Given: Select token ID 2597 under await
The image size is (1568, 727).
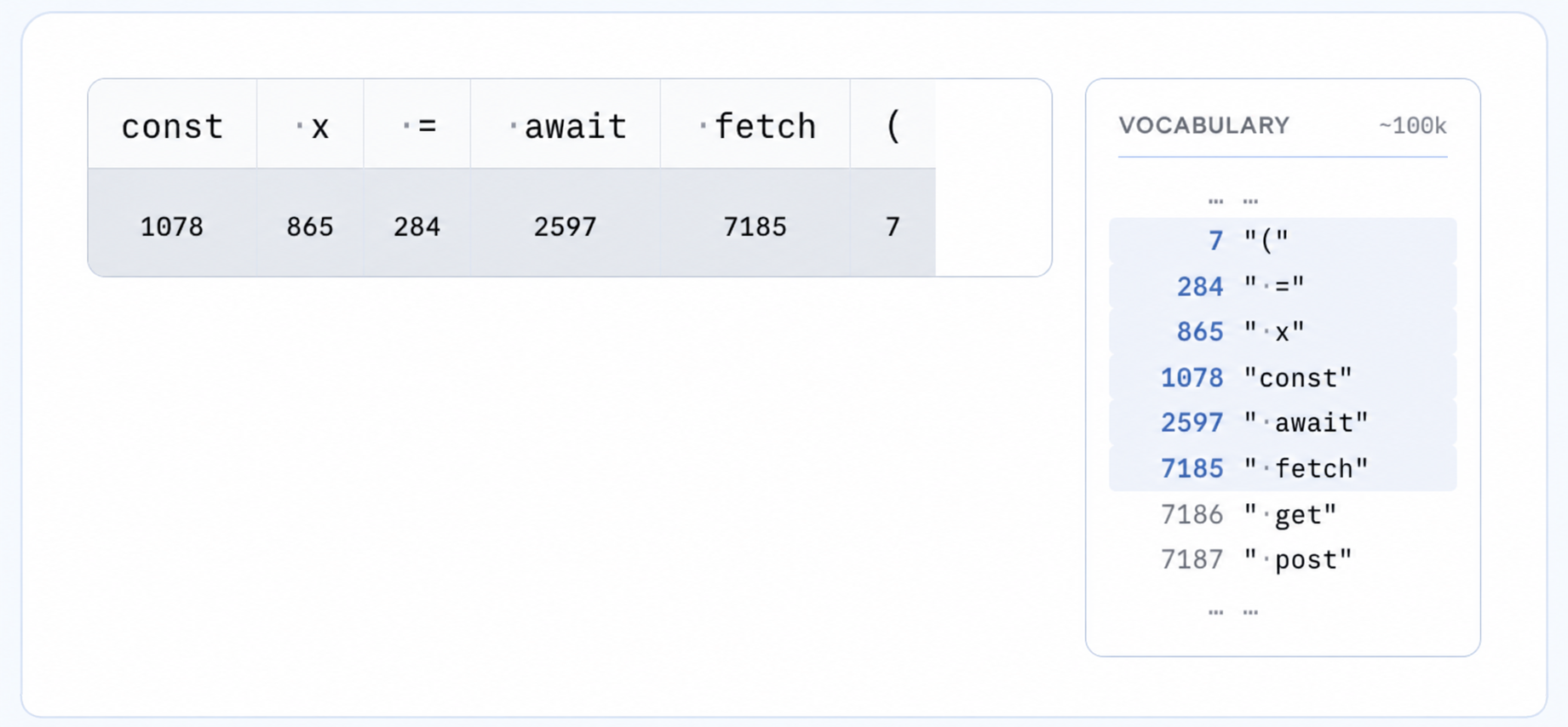Looking at the screenshot, I should (566, 226).
